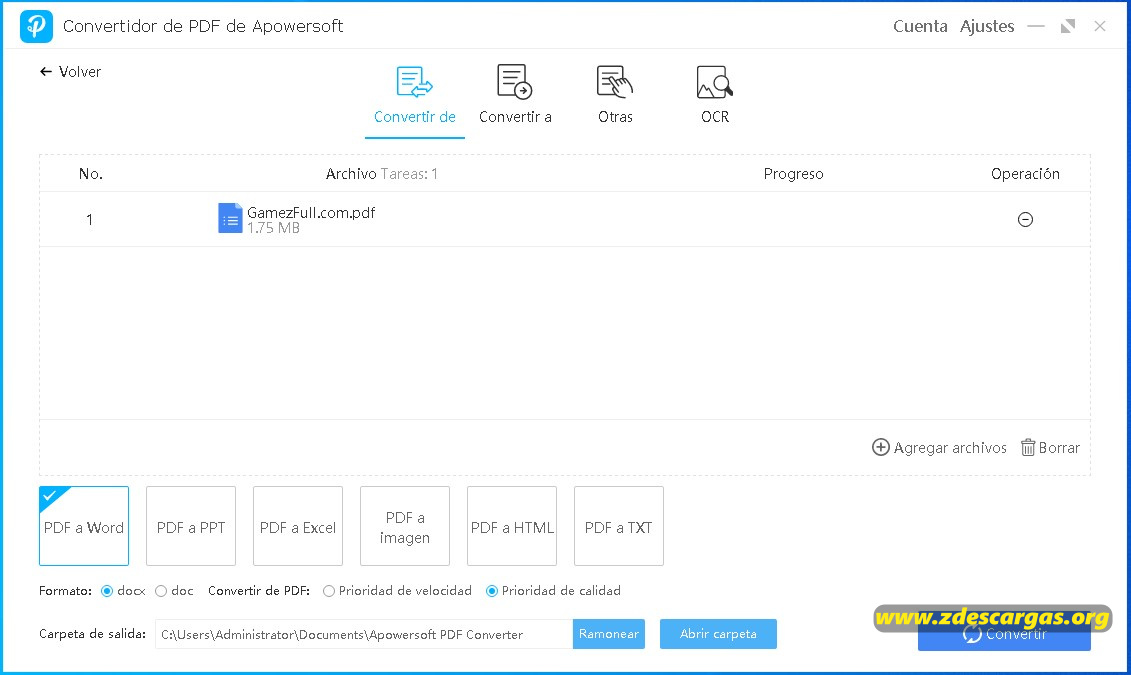The height and width of the screenshot is (675, 1131).
Task: Select the doc format radio button
Action: point(161,591)
